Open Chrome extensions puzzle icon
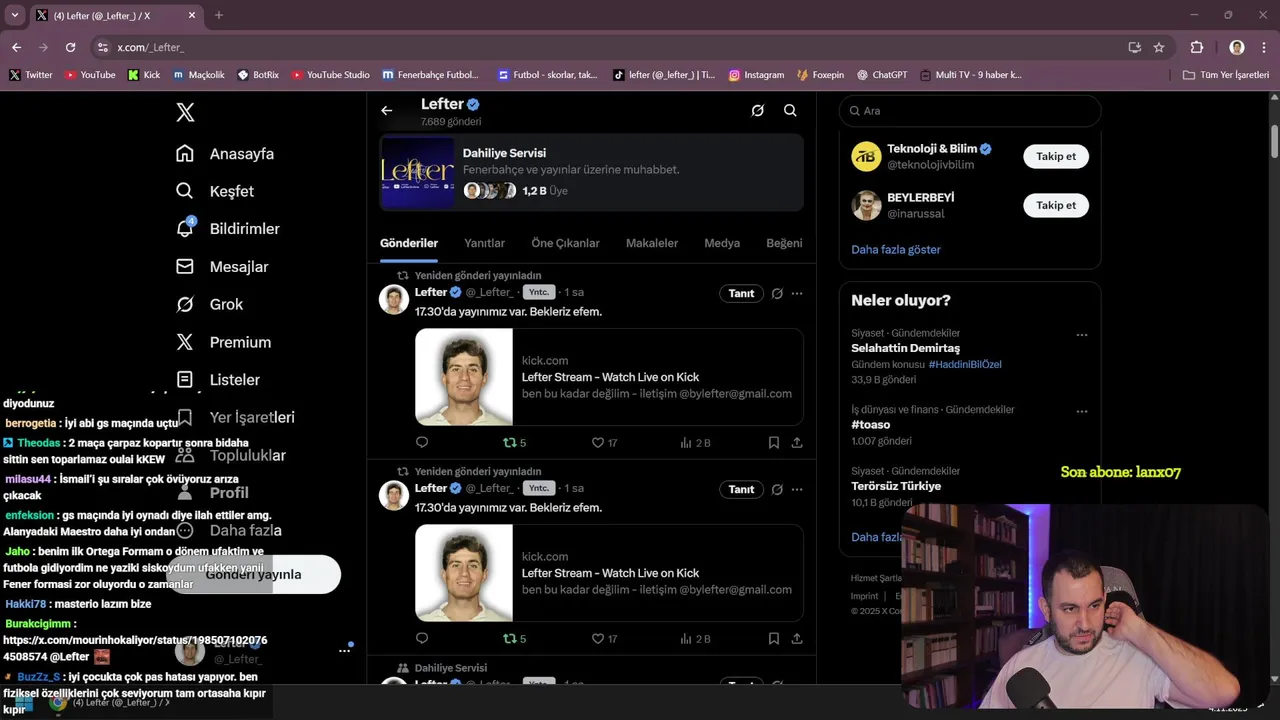1280x720 pixels. coord(1197,47)
